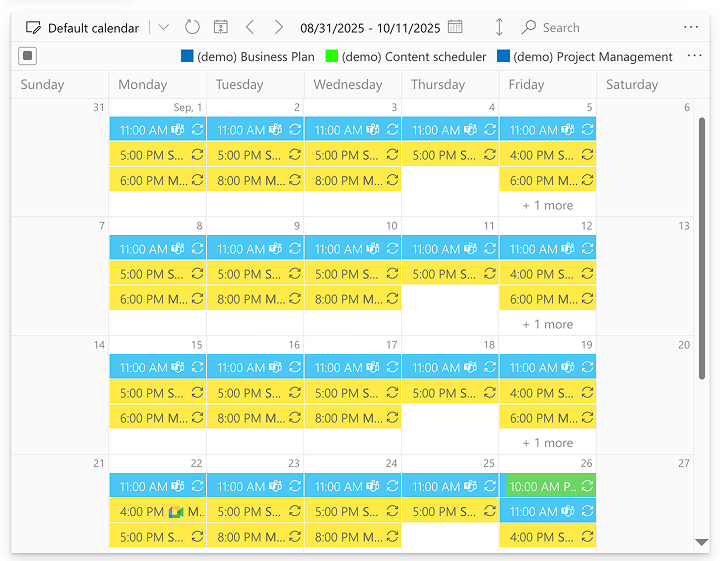Refresh the calendar view
This screenshot has width=720, height=561.
point(192,28)
